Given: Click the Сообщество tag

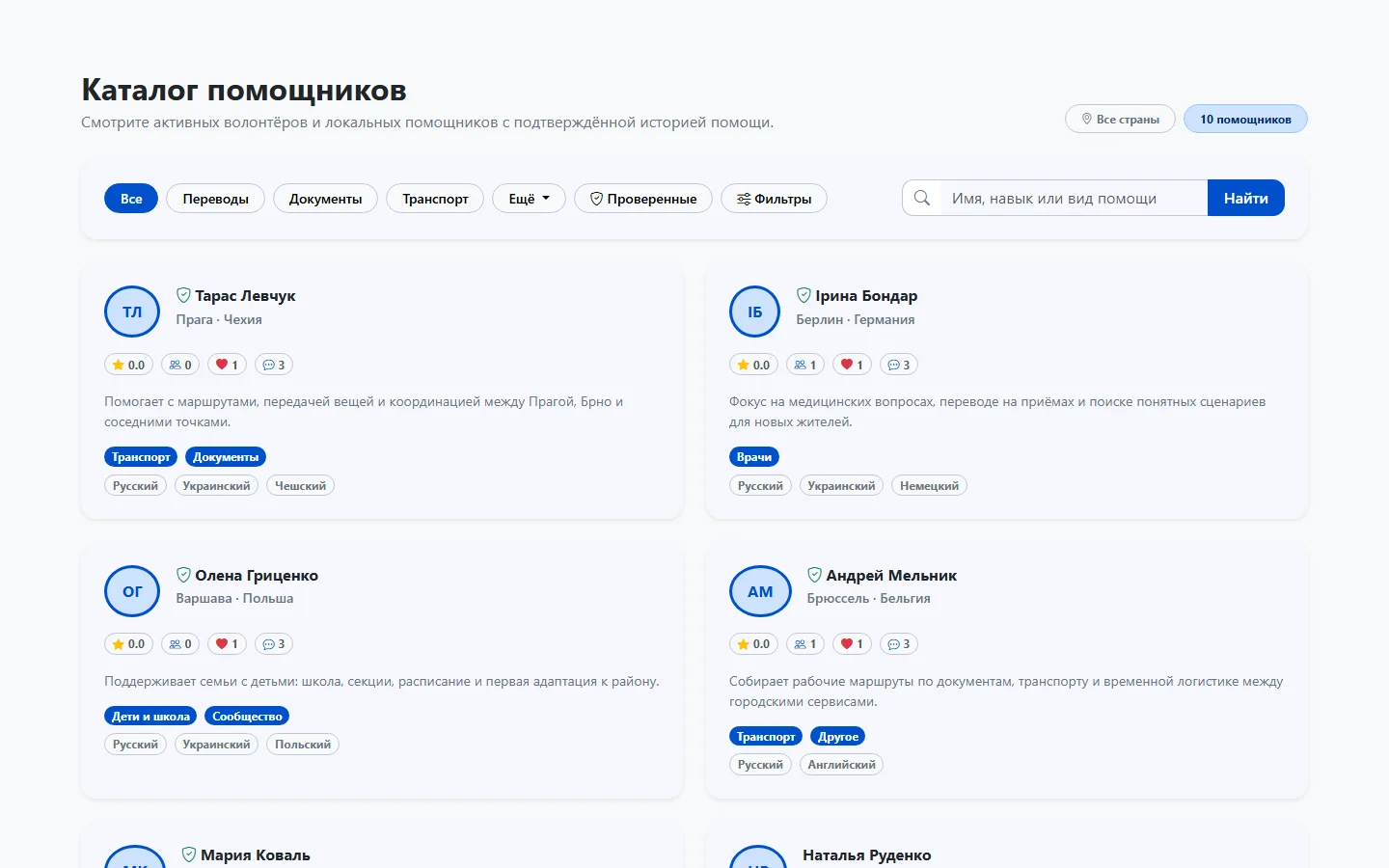Looking at the screenshot, I should click(247, 716).
